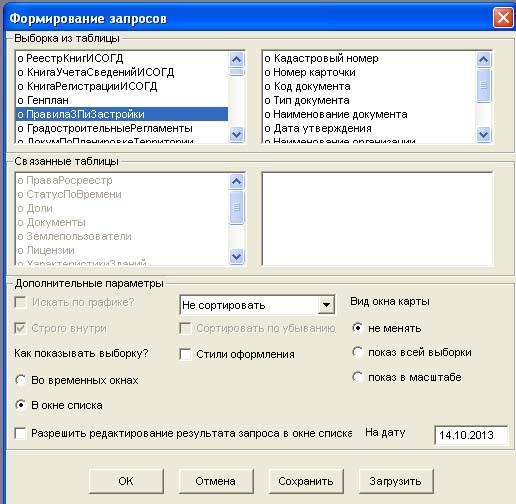
Task: Select показ в масштабе radio option
Action: coord(358,377)
